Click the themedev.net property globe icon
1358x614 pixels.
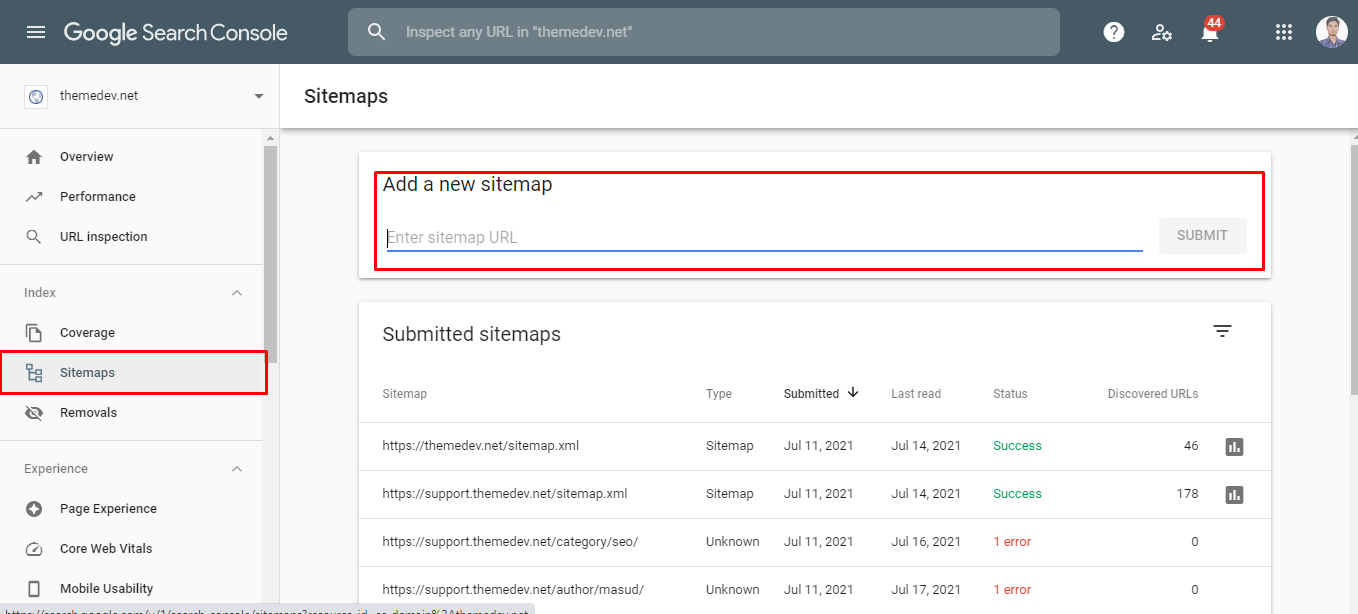(x=36, y=96)
